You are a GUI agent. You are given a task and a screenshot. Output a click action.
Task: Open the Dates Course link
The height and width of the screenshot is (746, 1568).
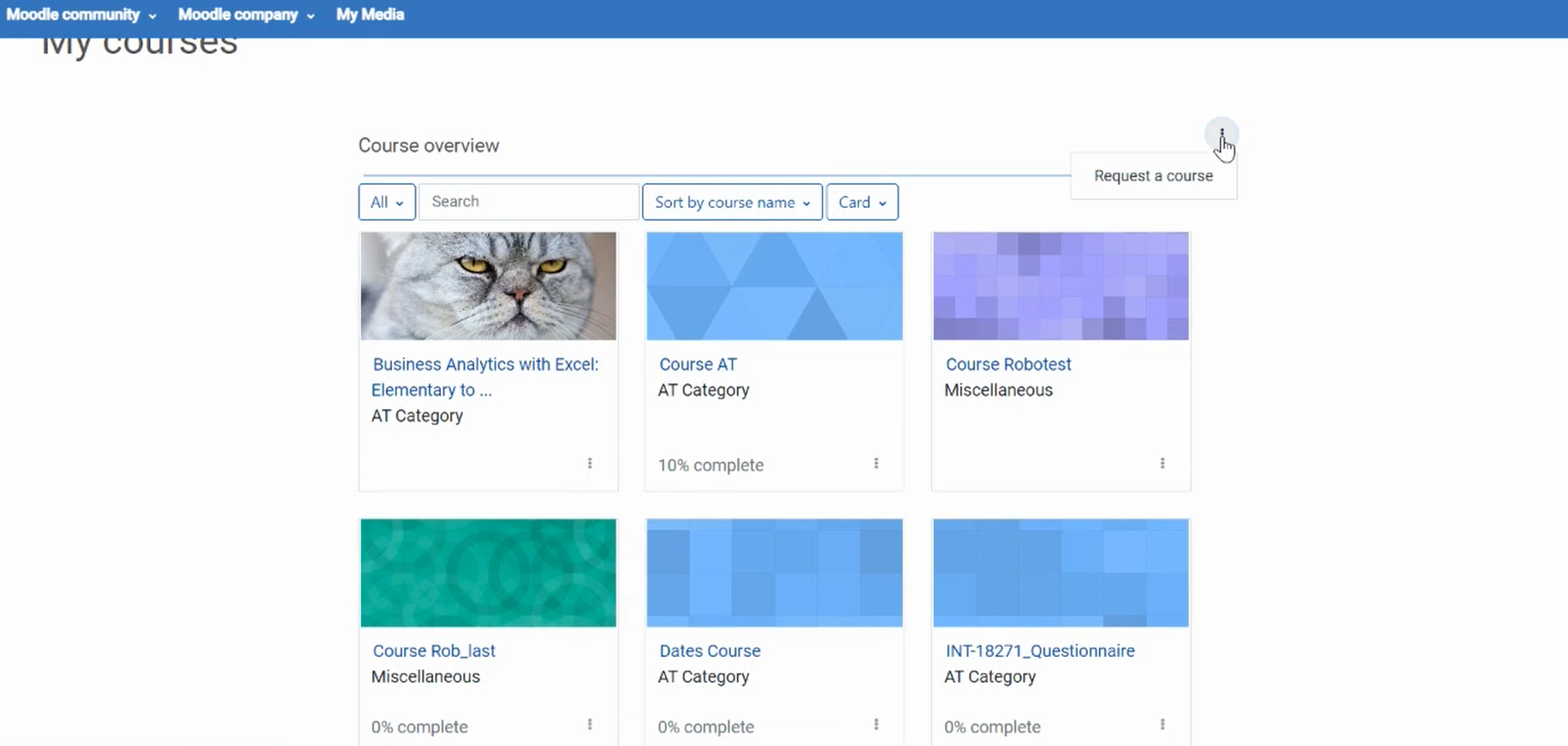coord(710,651)
